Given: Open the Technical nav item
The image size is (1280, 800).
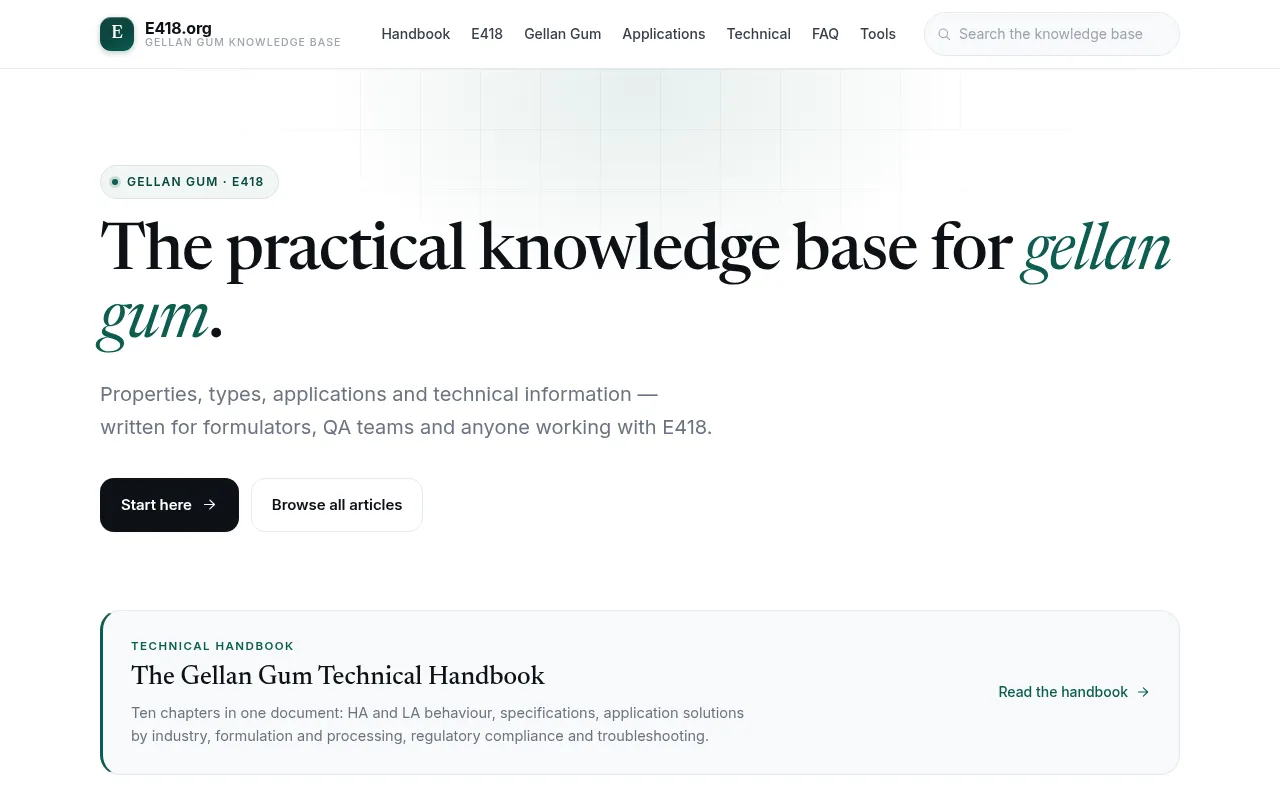Looking at the screenshot, I should coord(759,34).
